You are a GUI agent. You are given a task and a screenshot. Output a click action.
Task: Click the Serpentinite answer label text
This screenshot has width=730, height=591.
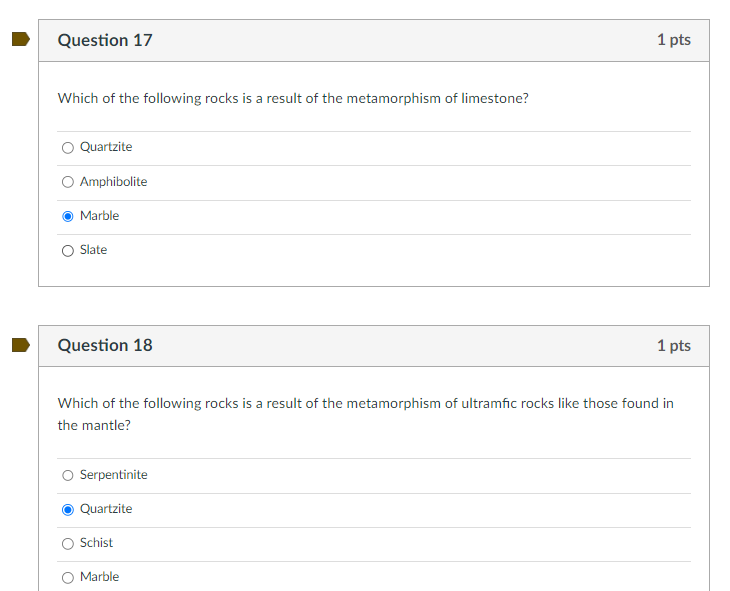(114, 475)
